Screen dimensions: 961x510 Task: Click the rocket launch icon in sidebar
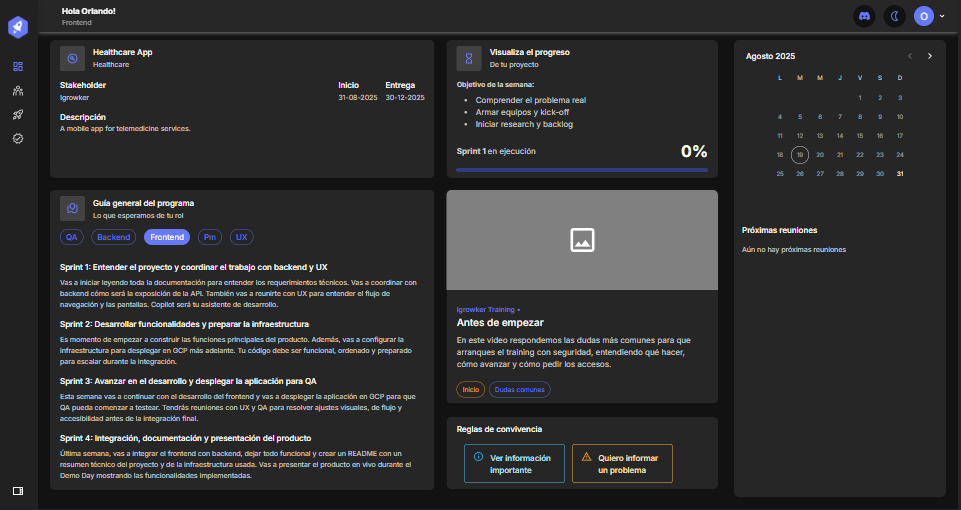pos(18,114)
